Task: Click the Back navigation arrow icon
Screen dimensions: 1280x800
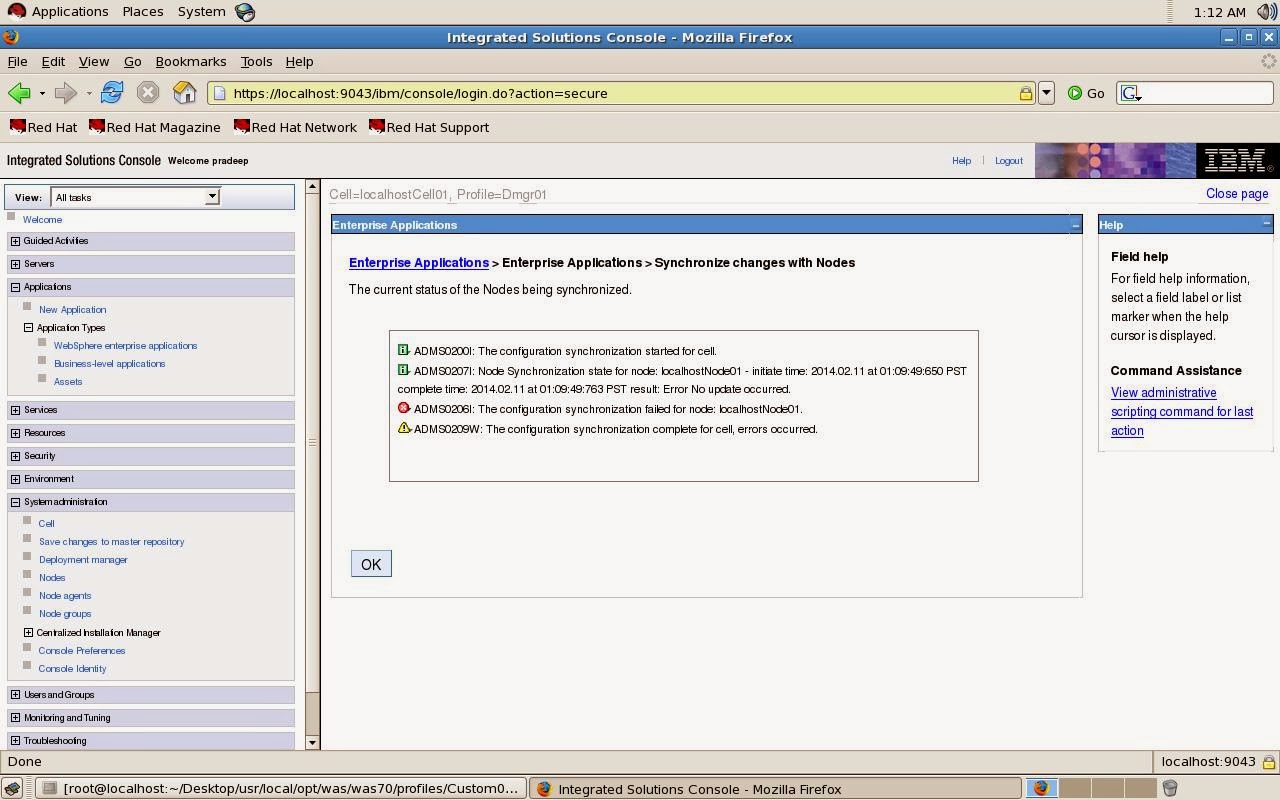Action: [x=19, y=93]
